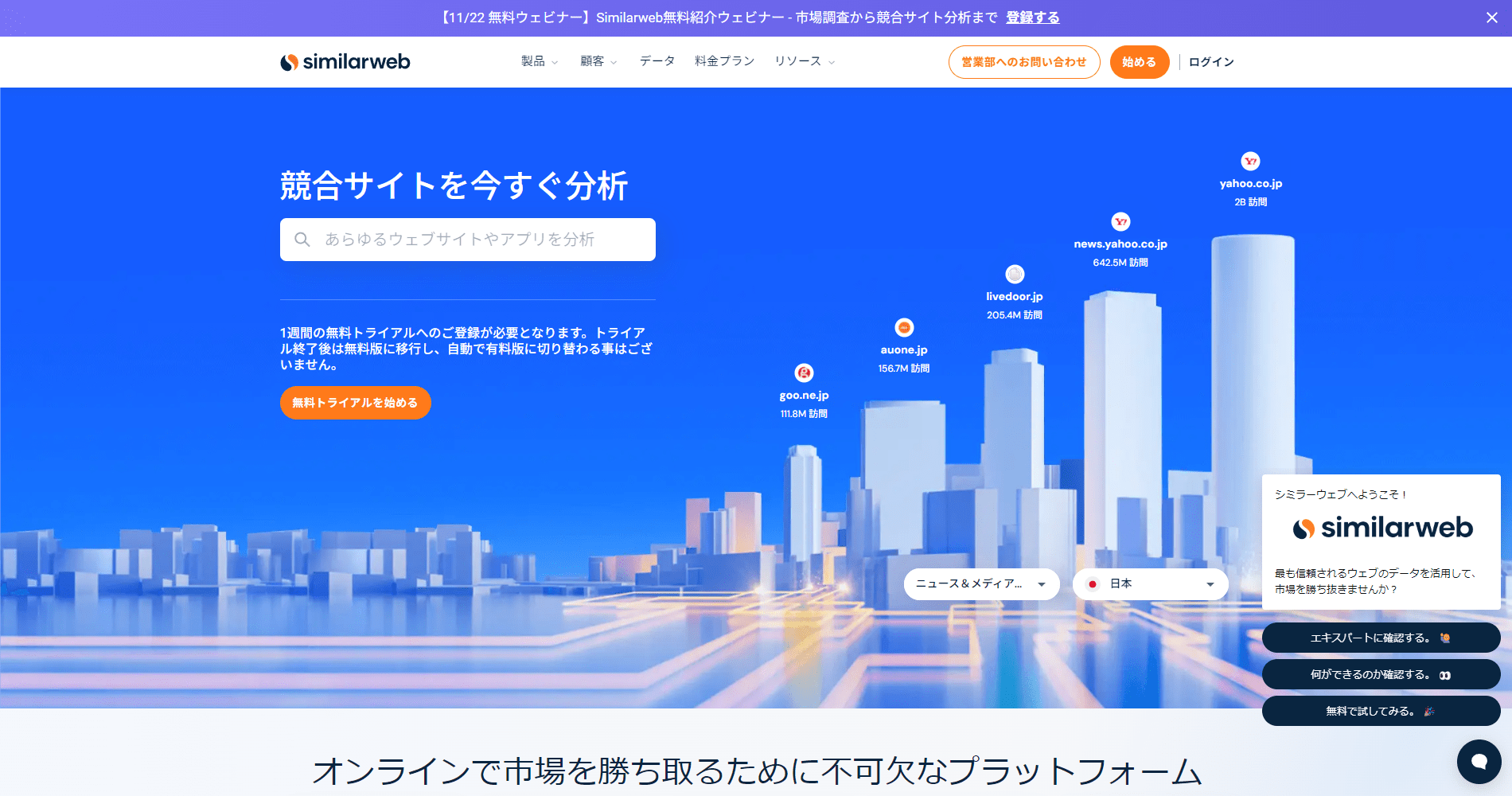
Task: Click 無料で試してみる chat option
Action: click(x=1381, y=711)
